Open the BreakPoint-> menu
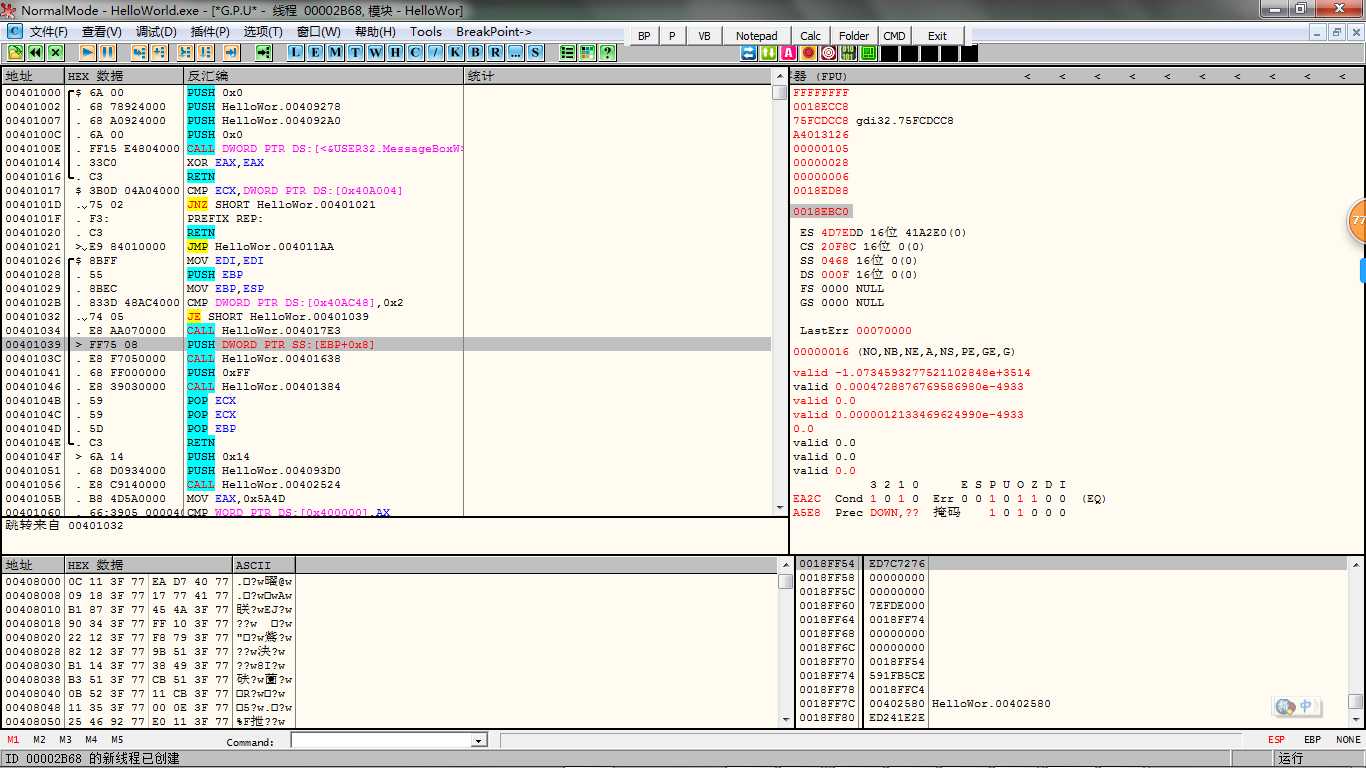This screenshot has width=1366, height=768. pyautogui.click(x=494, y=32)
